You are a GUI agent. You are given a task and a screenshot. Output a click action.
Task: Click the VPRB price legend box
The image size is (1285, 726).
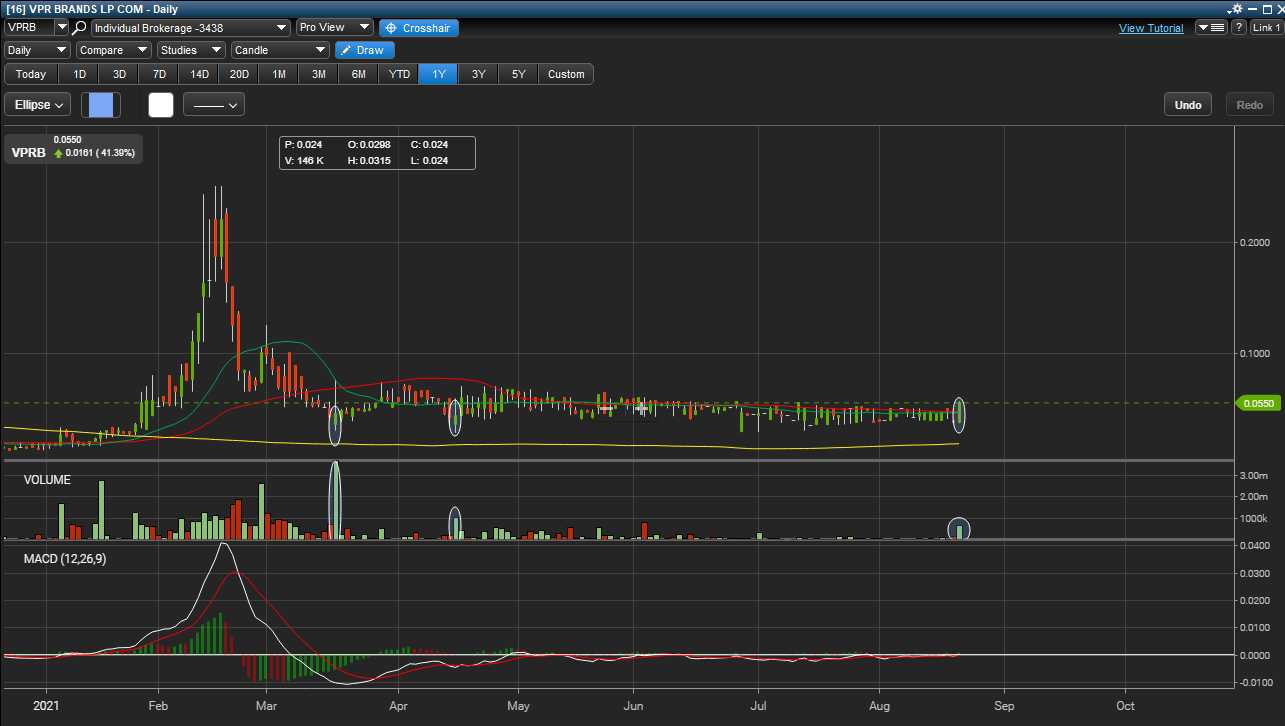76,148
